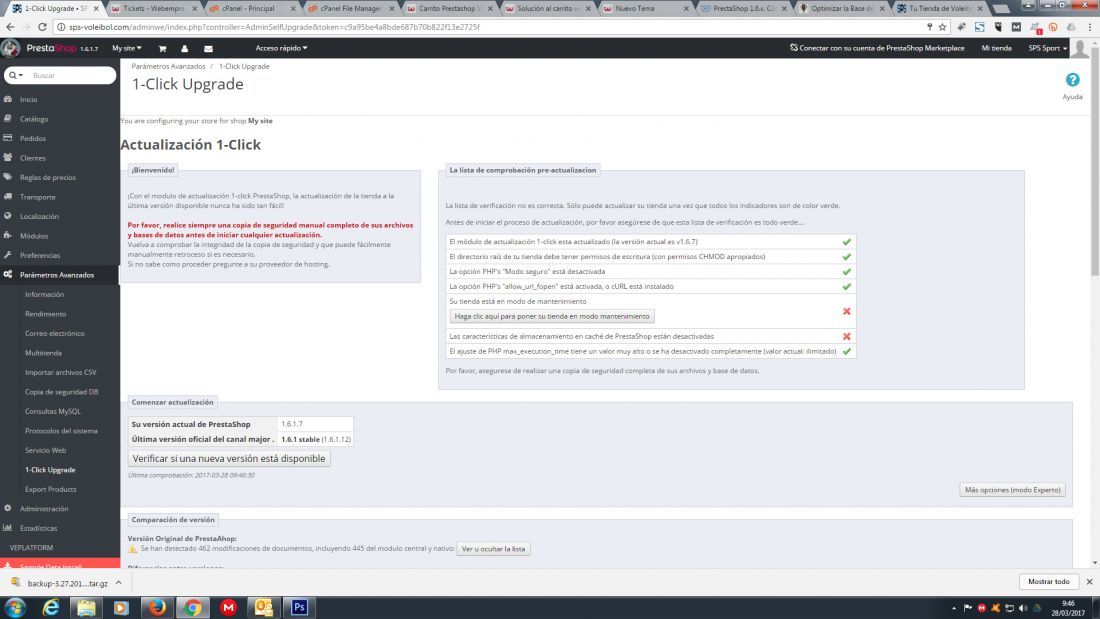Viewport: 1100px width, 619px height.
Task: Click Ver u ocultar la lista button
Action: [493, 549]
